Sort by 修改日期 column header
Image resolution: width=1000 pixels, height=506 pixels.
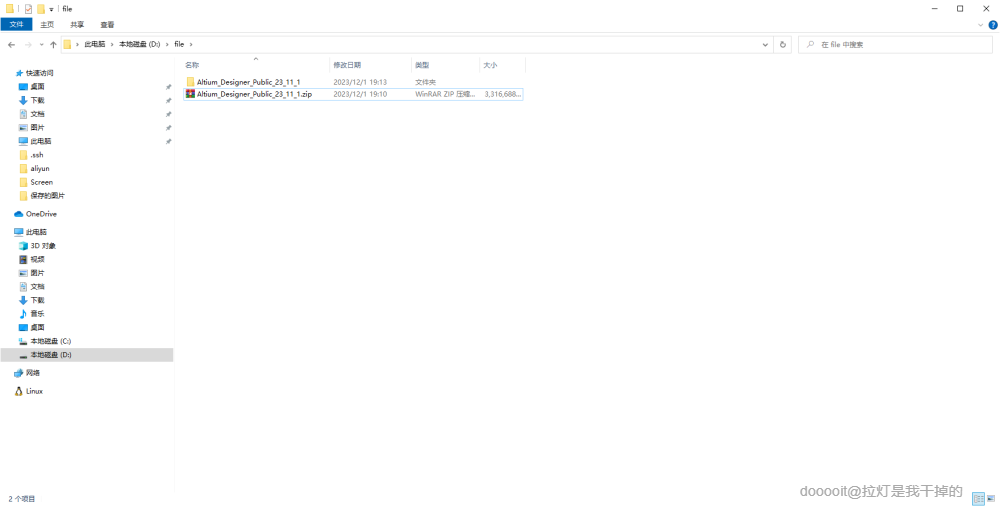pos(347,65)
